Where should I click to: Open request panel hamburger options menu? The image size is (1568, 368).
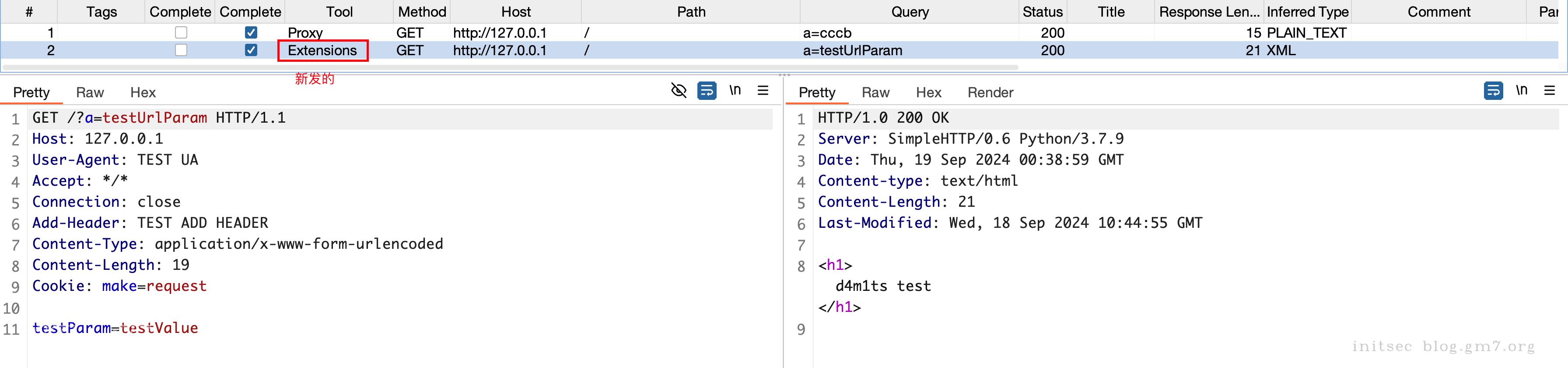click(763, 91)
